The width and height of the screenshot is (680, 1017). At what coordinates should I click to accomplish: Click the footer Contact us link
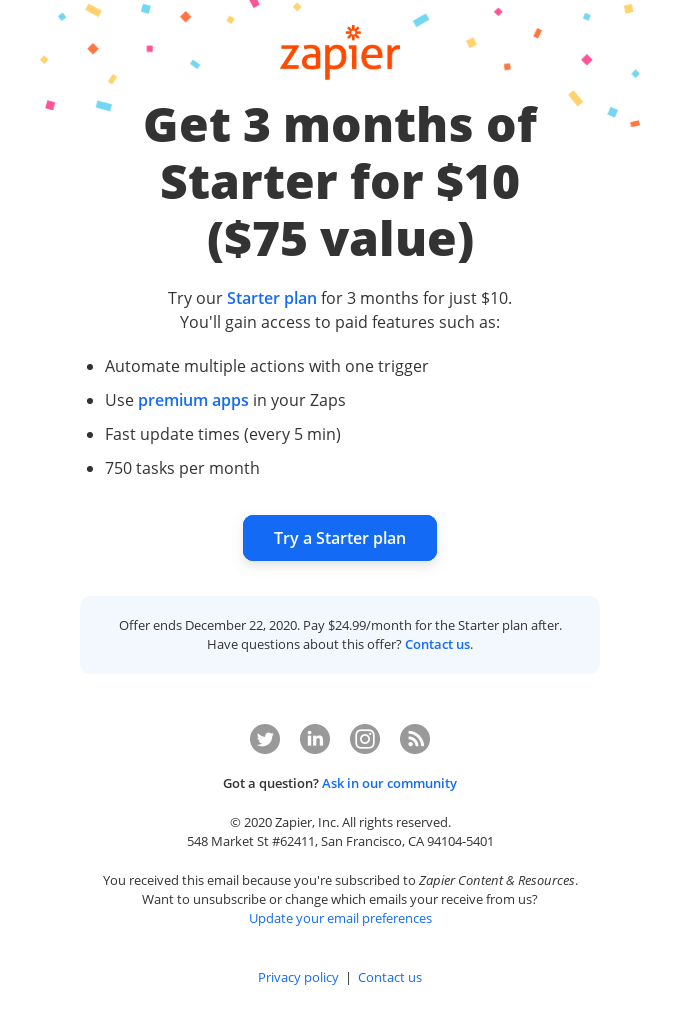point(390,977)
